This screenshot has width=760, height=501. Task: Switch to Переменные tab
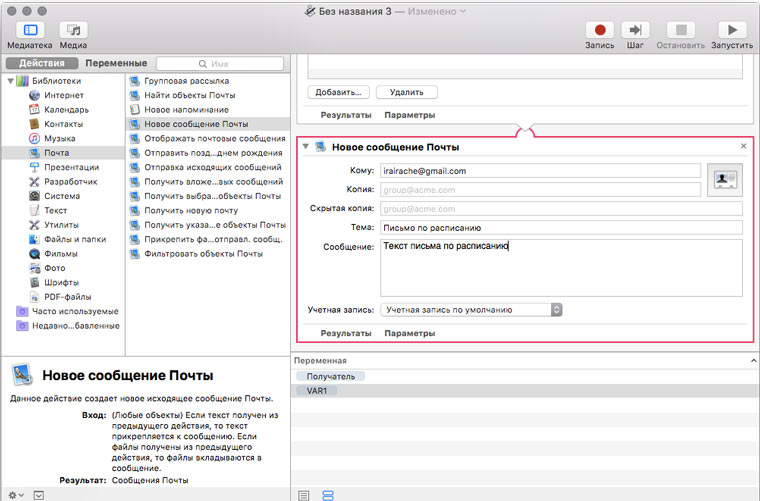tap(115, 63)
